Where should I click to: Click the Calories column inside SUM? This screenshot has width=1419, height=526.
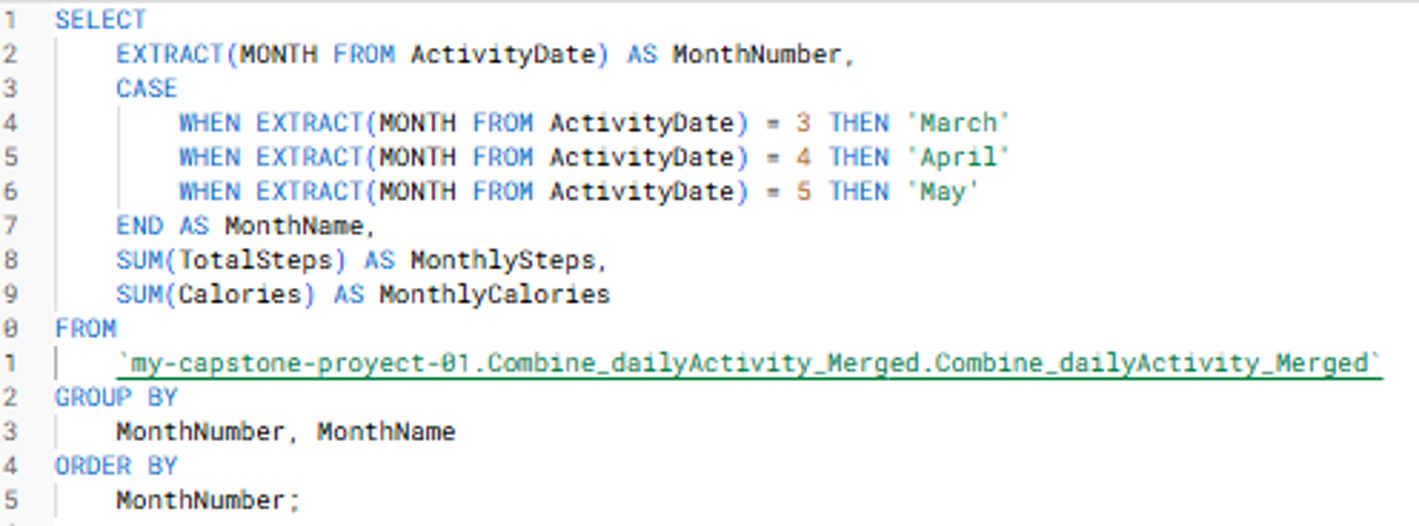coord(240,294)
